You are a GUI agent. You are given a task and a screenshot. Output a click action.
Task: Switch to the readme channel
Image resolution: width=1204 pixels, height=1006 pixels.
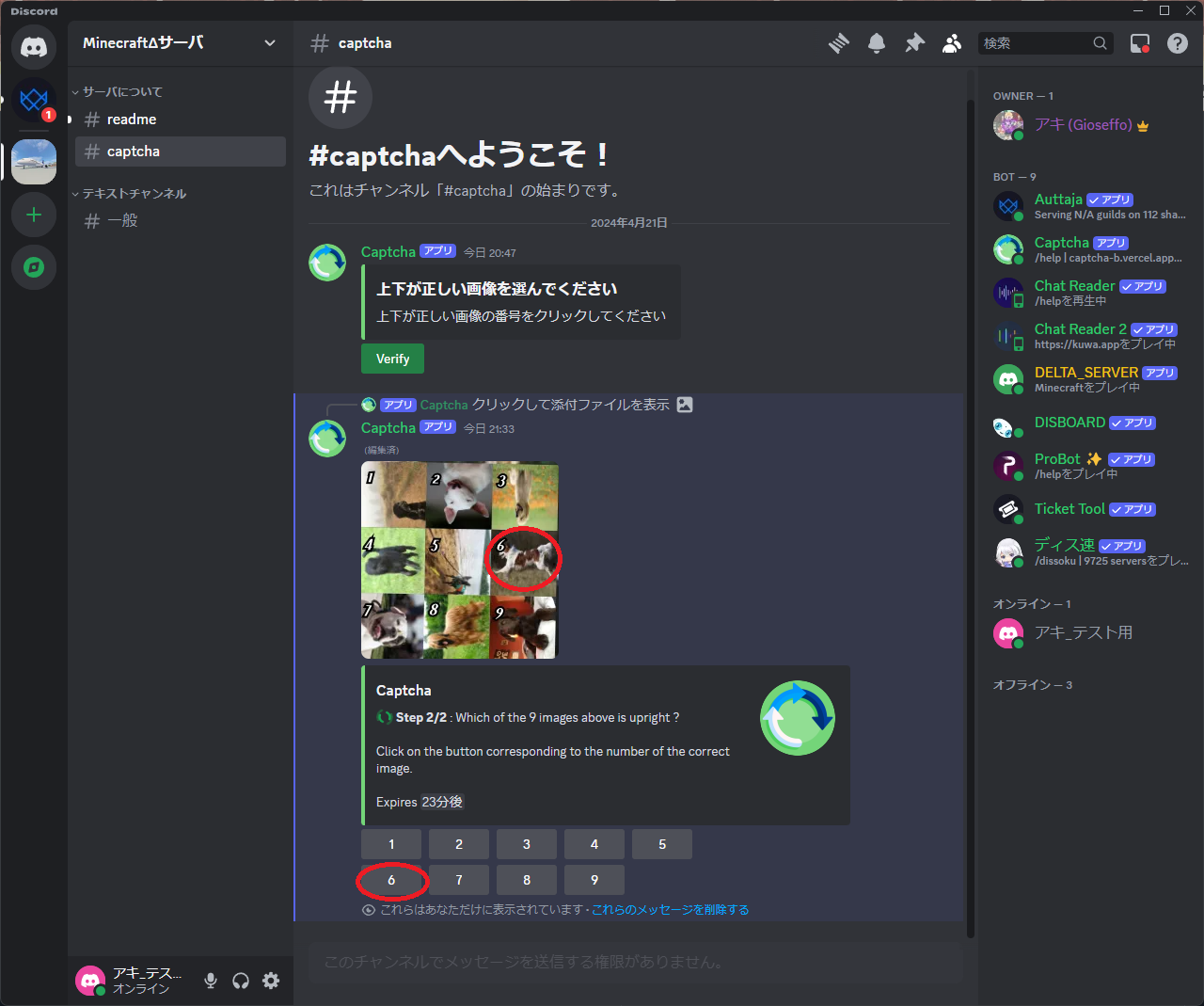132,120
